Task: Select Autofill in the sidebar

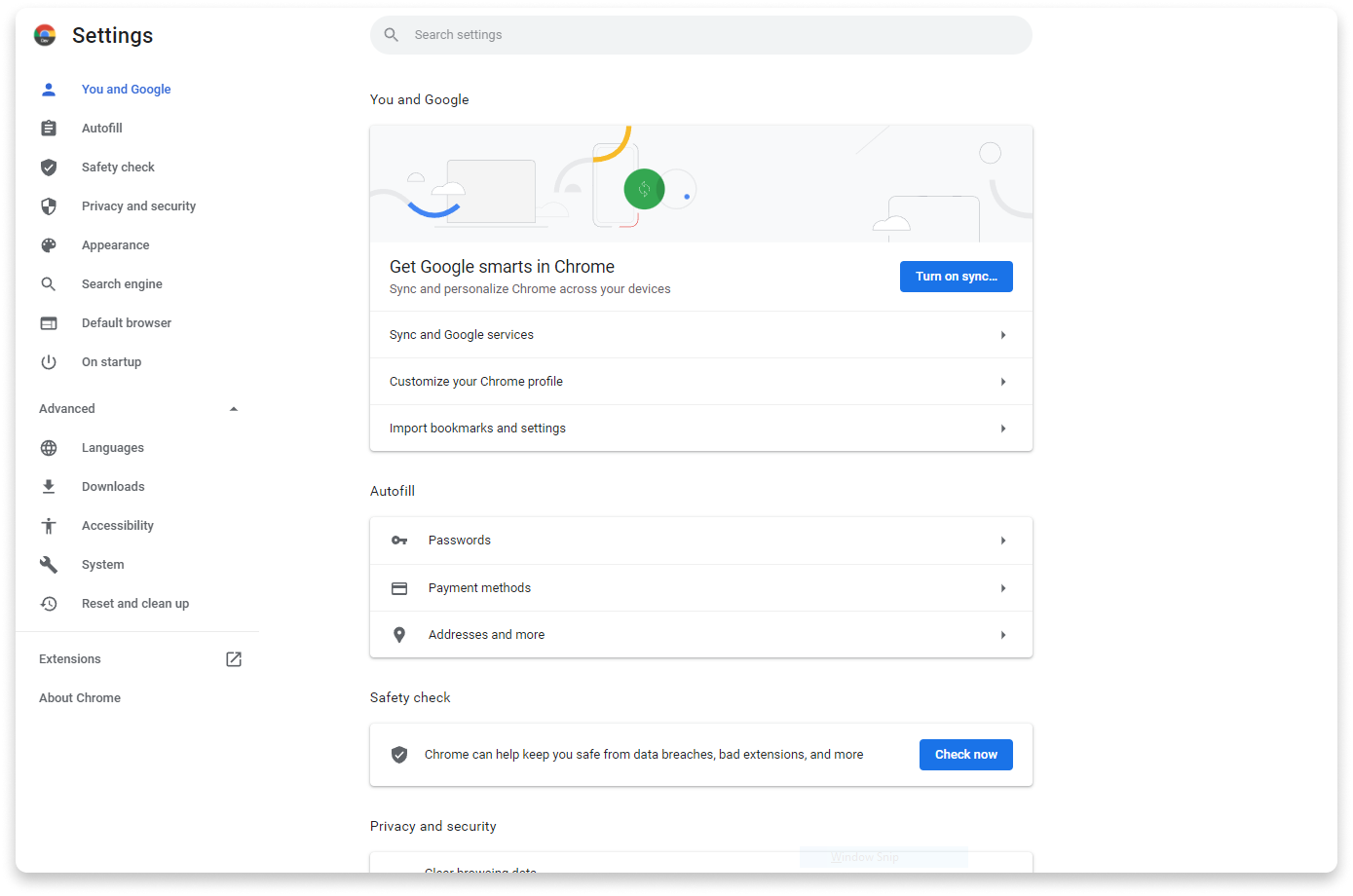Action: [102, 129]
